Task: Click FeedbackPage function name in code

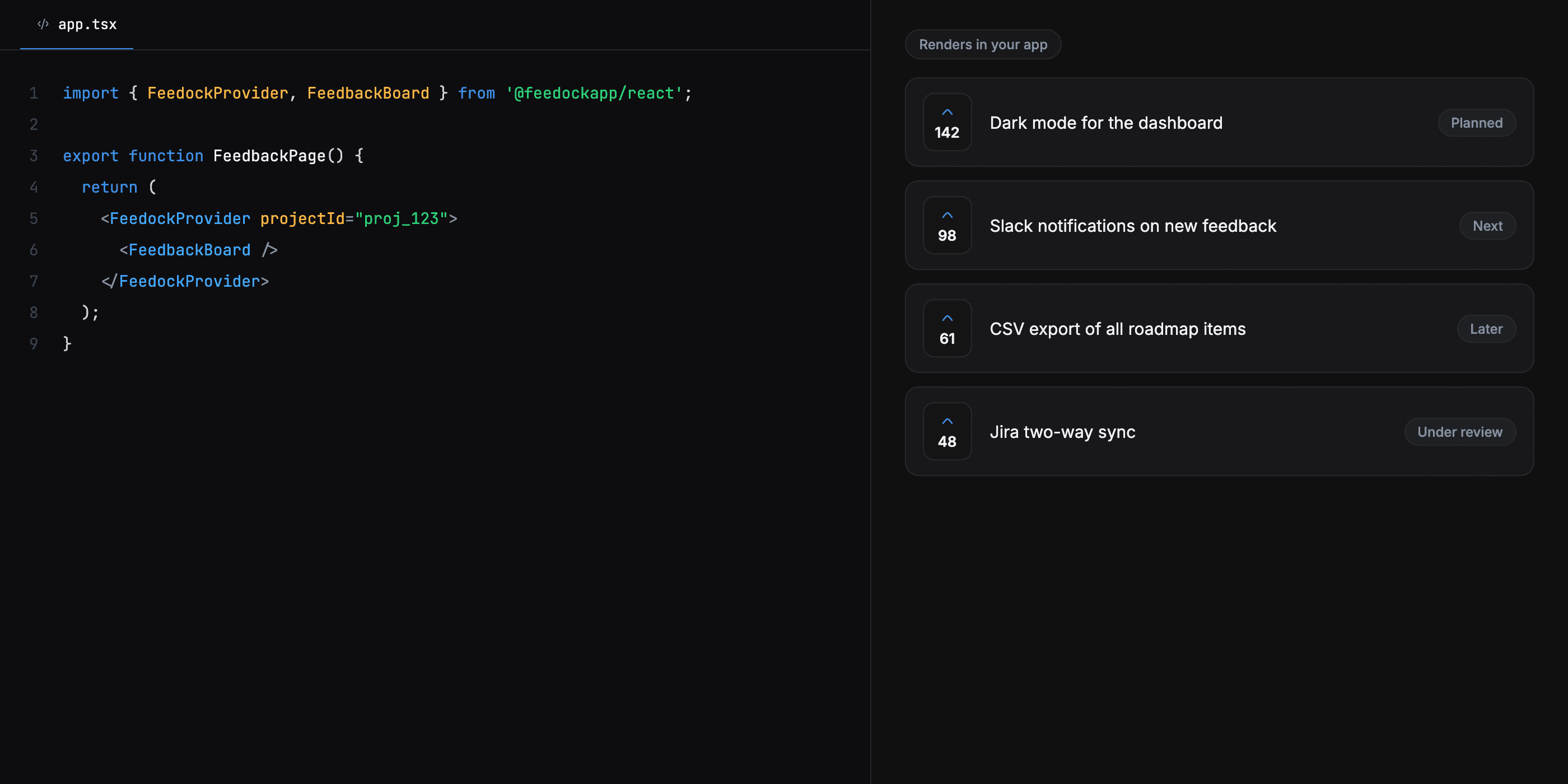Action: (x=269, y=156)
